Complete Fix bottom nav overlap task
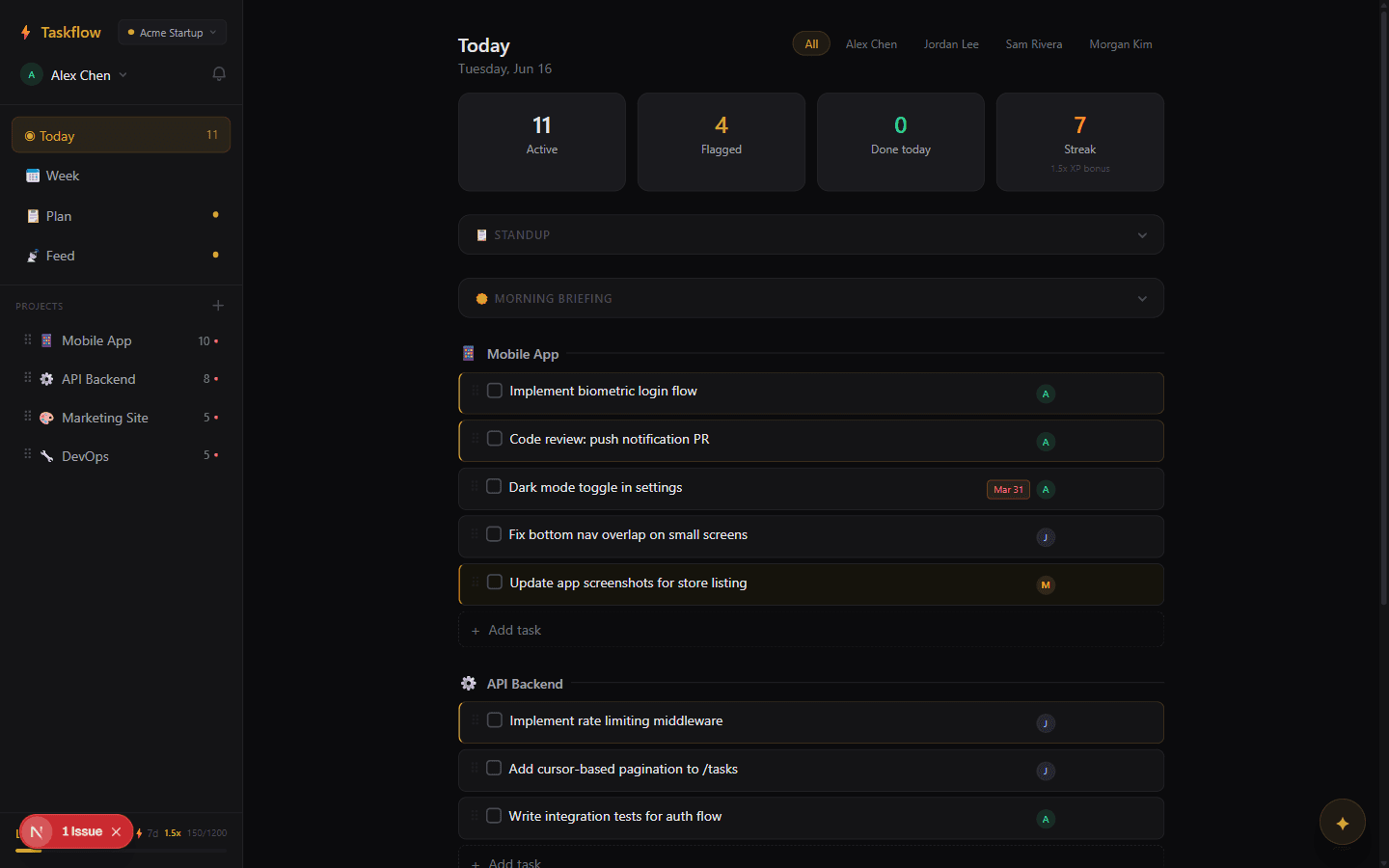1389x868 pixels. tap(494, 534)
